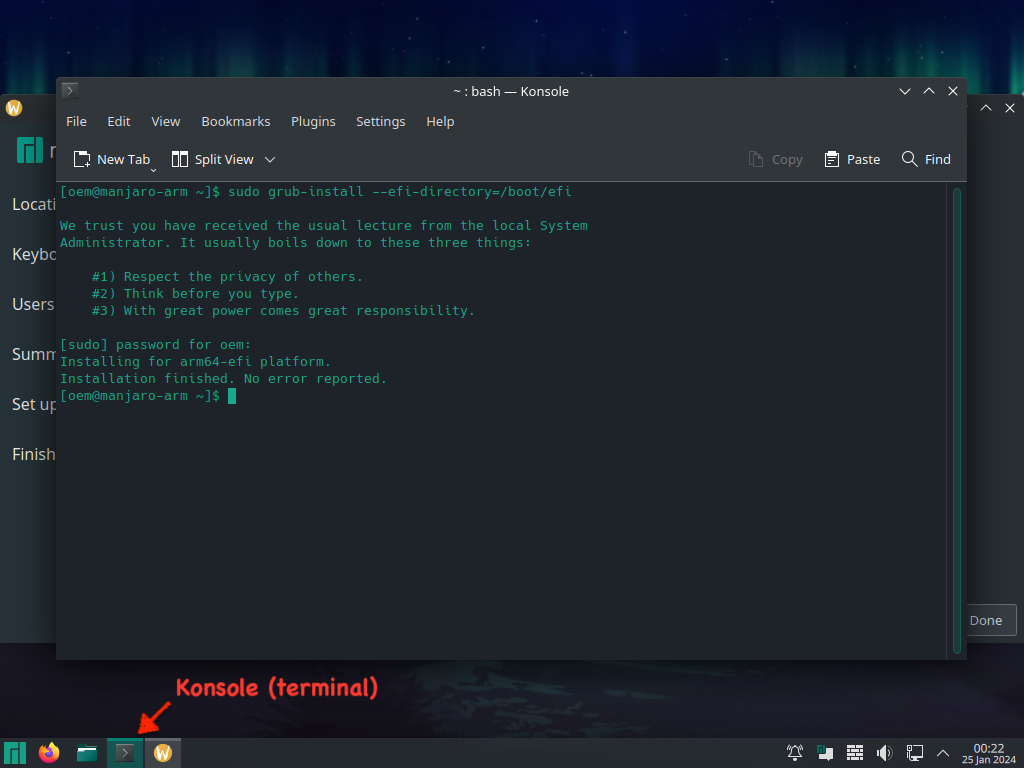Click the Done button in the installer window
The height and width of the screenshot is (768, 1024).
tap(991, 620)
